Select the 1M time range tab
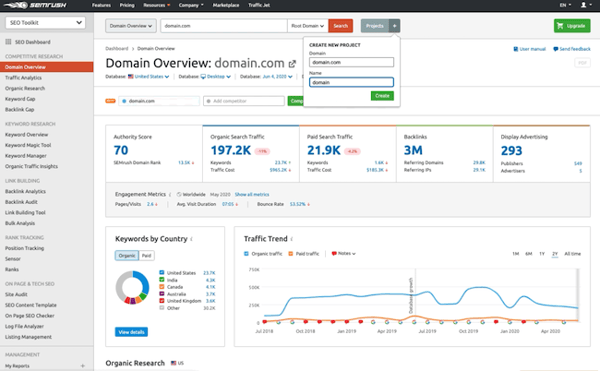Viewport: 600px width, 371px height. pos(515,254)
